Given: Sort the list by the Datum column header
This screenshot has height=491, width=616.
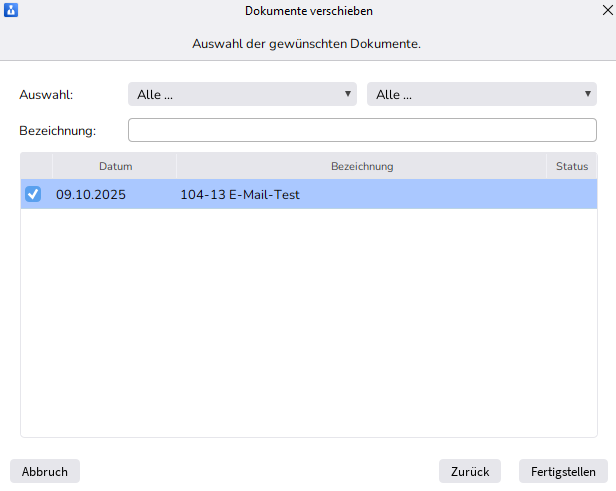Looking at the screenshot, I should coord(115,166).
